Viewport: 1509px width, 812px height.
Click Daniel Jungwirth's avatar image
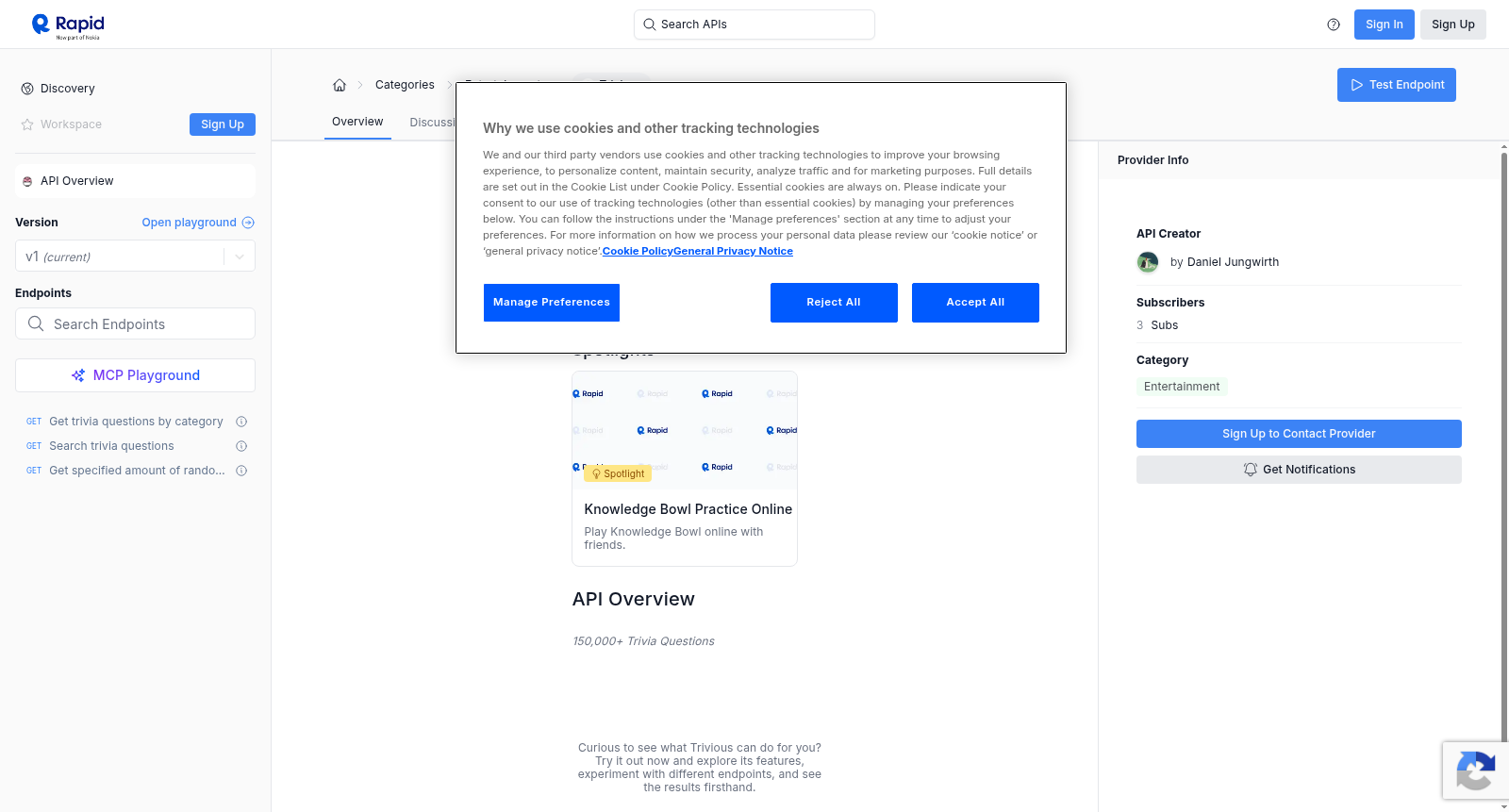pos(1148,262)
